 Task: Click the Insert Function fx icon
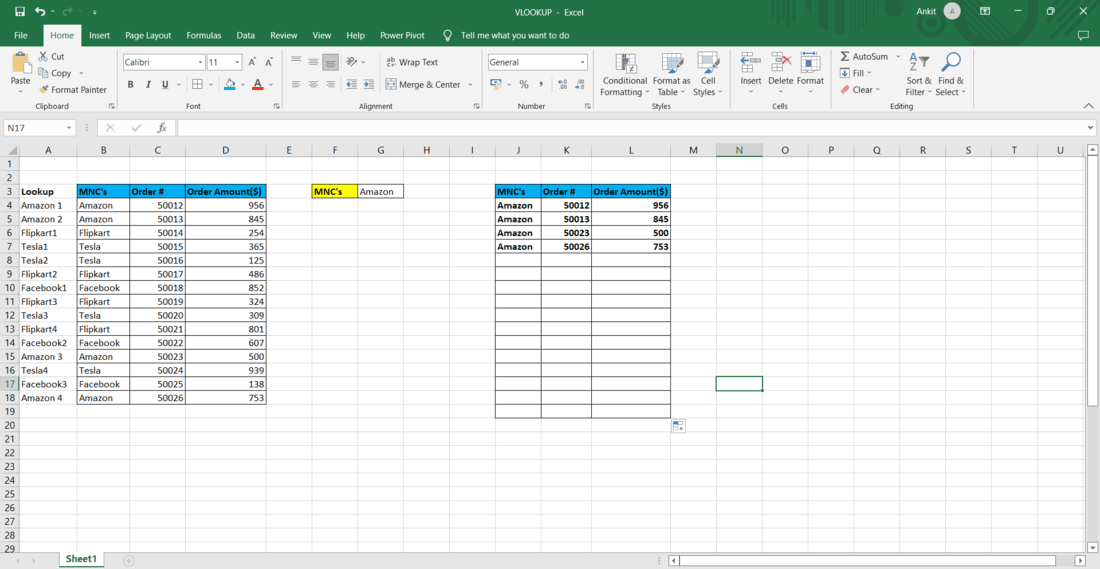click(161, 128)
